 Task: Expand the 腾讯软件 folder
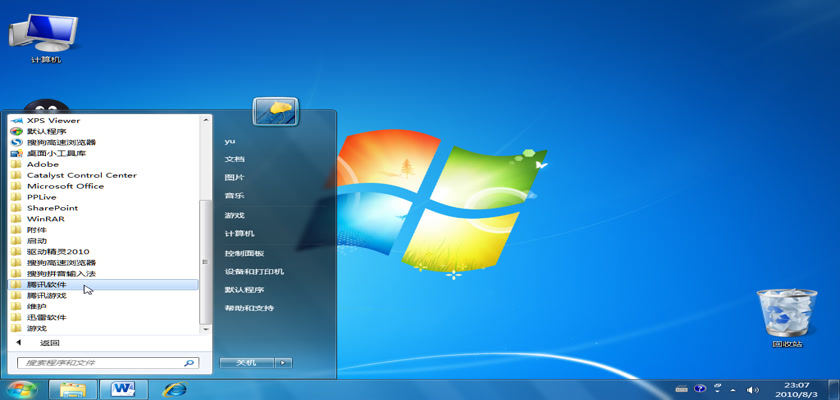click(47, 284)
